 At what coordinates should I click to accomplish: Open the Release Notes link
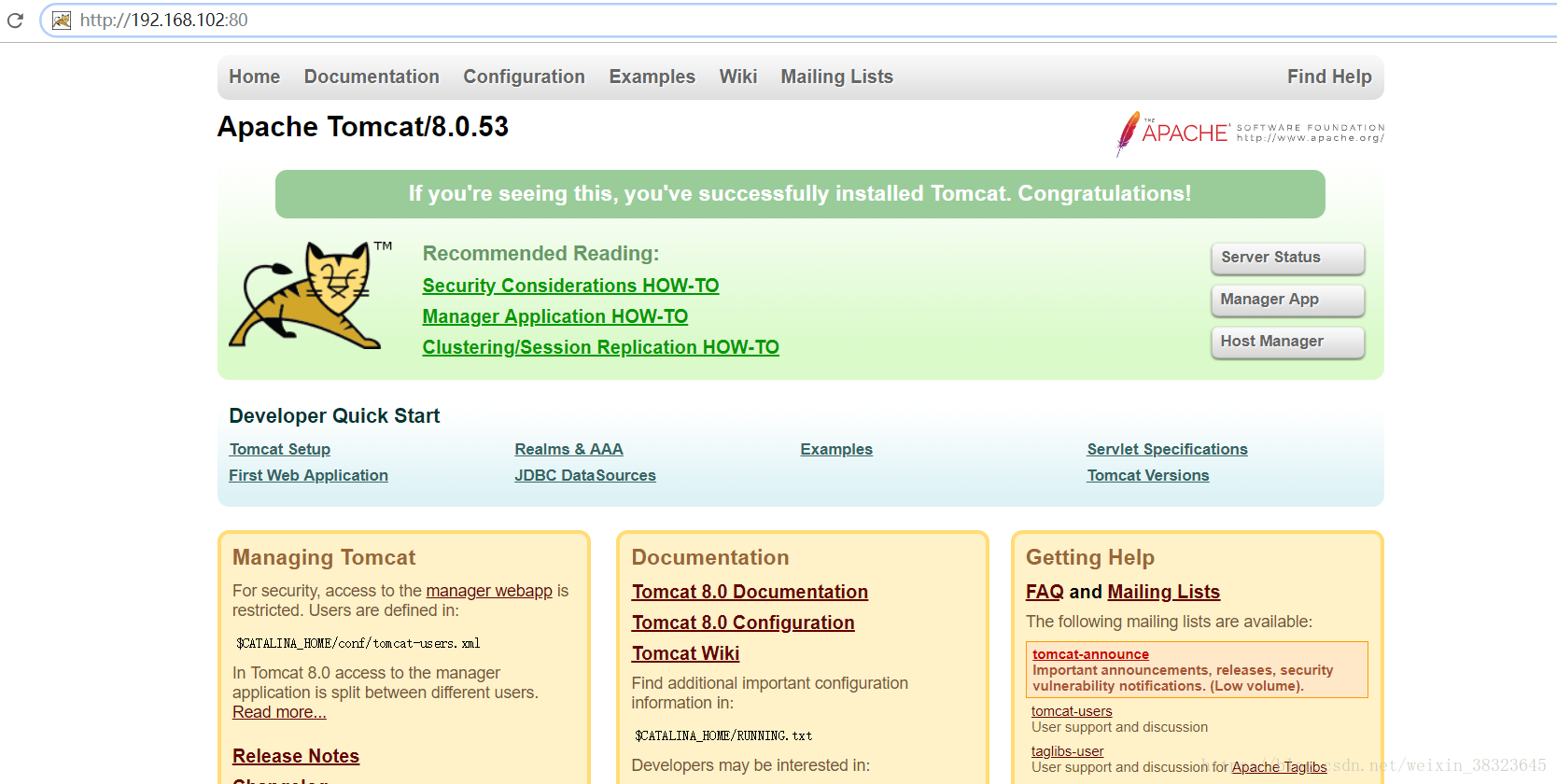296,756
